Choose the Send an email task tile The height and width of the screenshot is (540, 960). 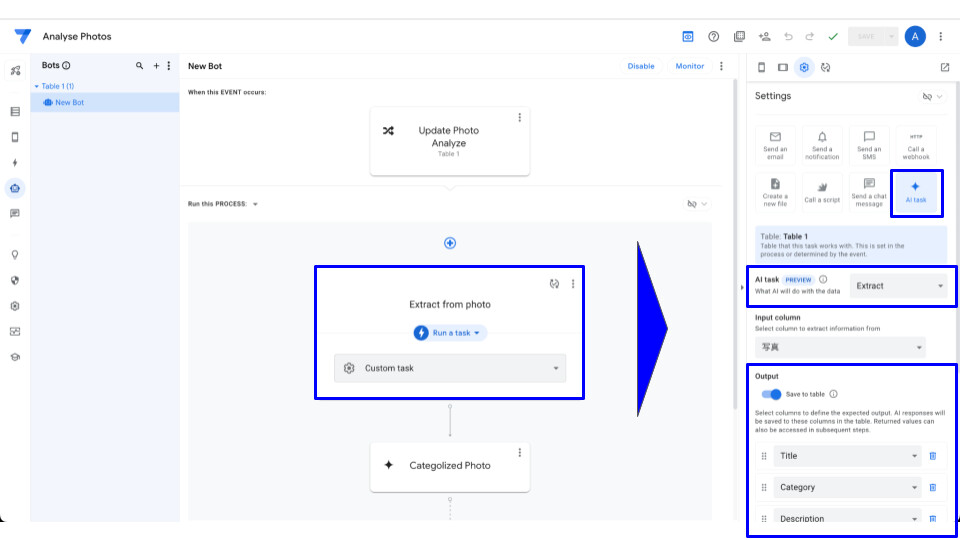point(775,144)
